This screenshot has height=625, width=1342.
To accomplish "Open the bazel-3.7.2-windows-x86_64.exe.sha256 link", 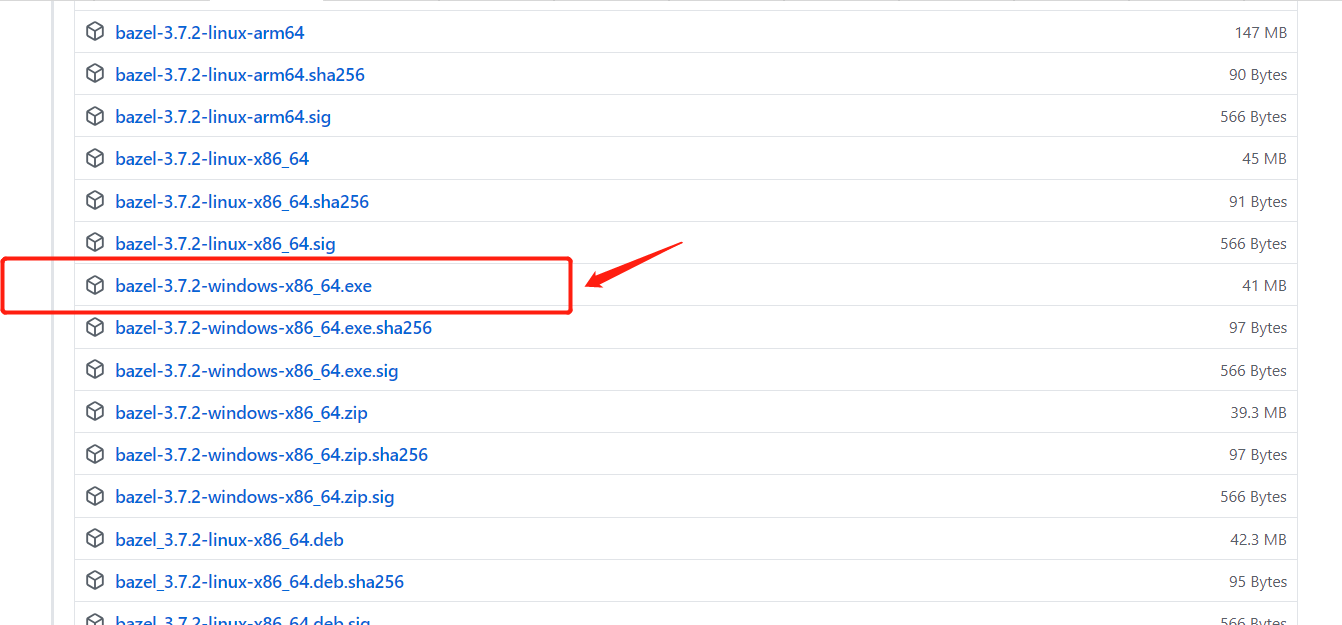I will pyautogui.click(x=274, y=327).
